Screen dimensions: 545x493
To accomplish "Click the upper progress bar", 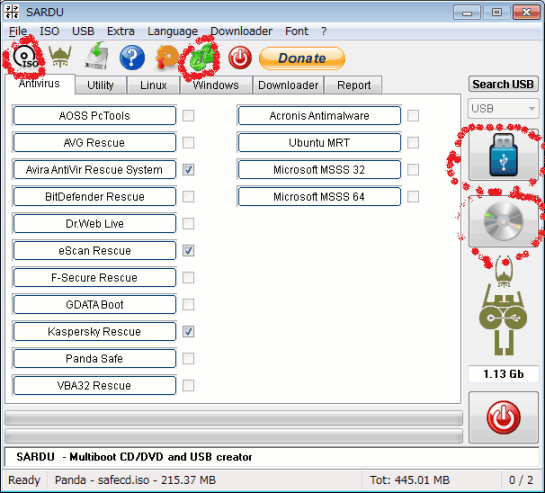I will point(234,418).
